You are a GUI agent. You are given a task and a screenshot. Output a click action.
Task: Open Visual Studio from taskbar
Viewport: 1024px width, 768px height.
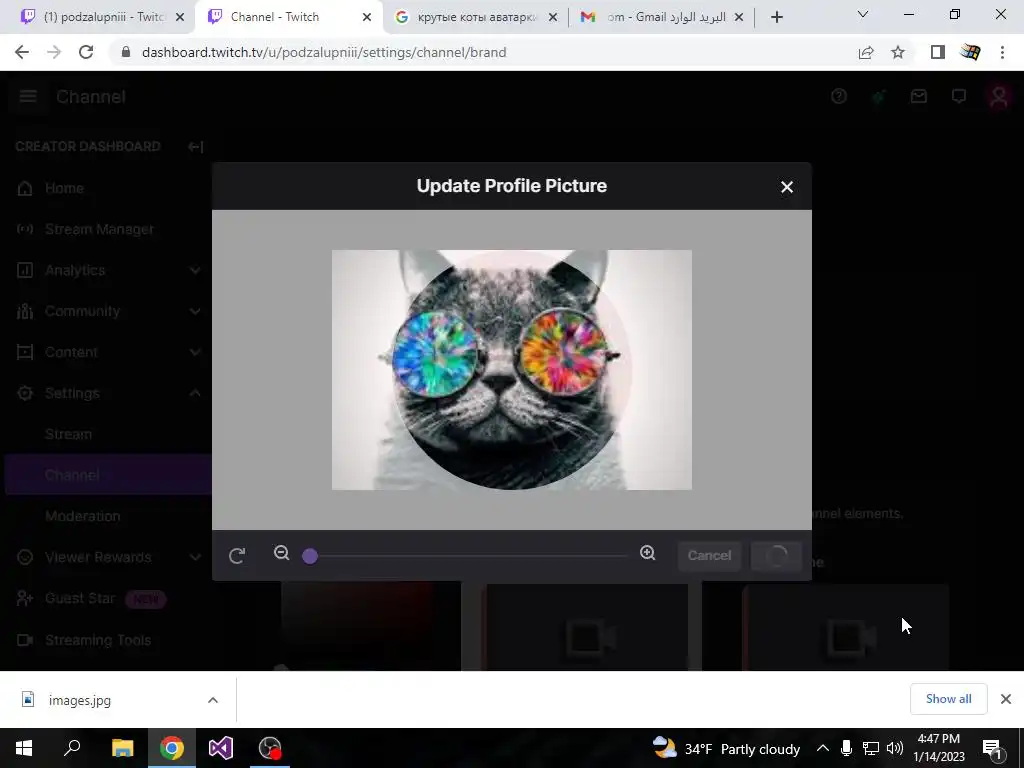221,748
